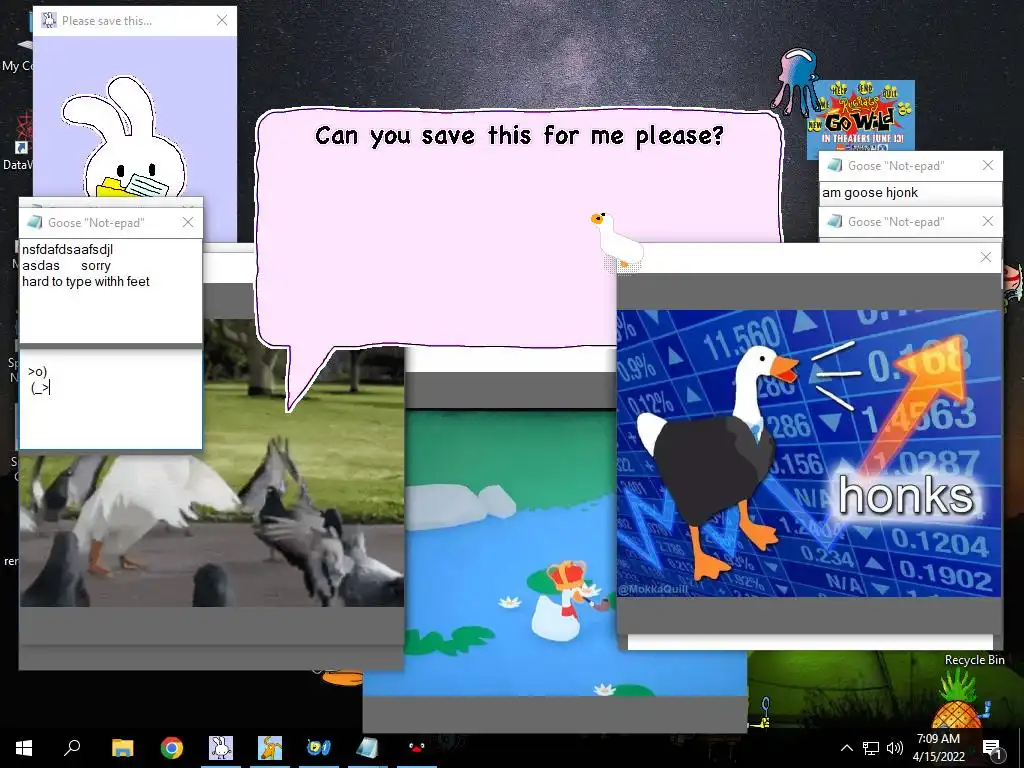Click the white goose walking on desktop

(616, 240)
